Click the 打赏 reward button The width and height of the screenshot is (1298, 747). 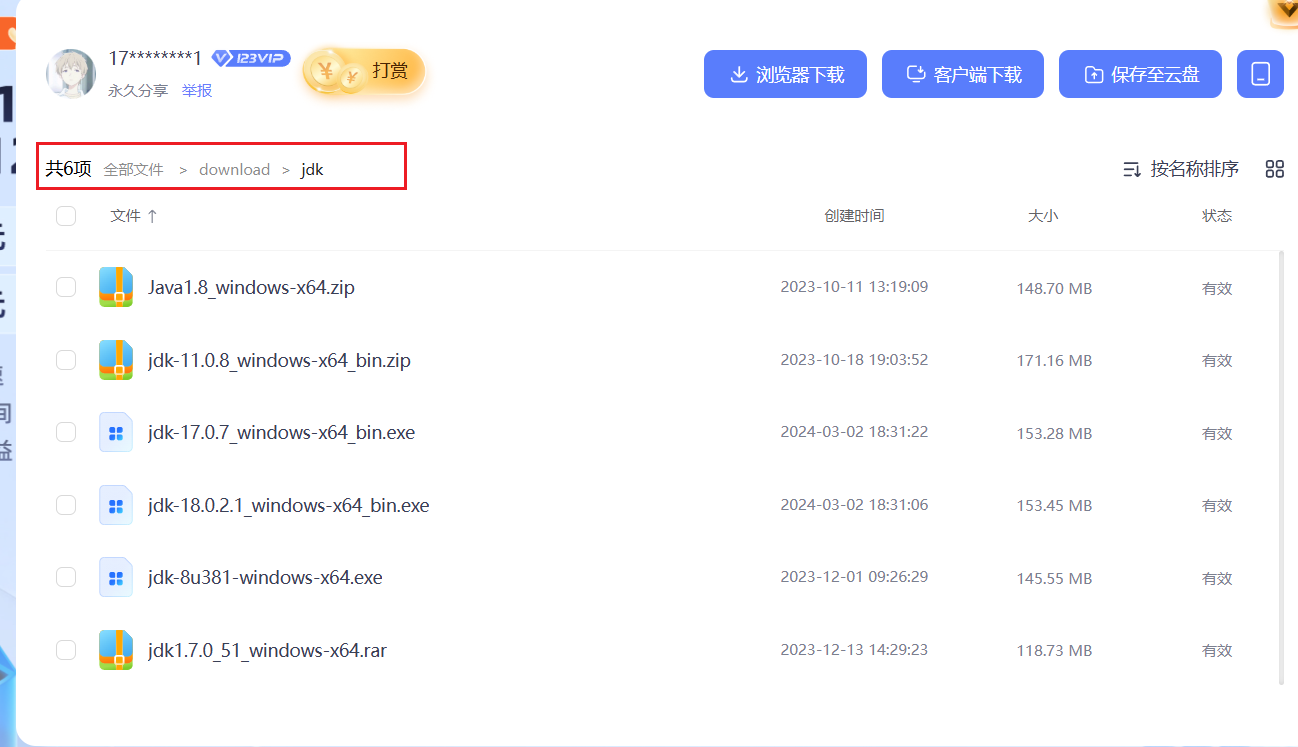365,71
